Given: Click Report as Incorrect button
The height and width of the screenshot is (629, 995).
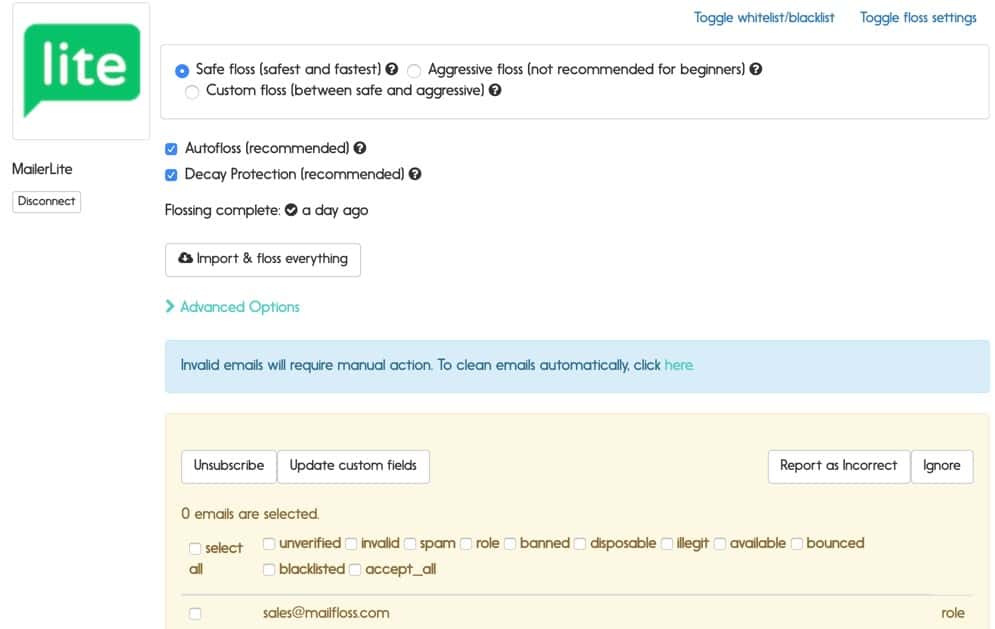Looking at the screenshot, I should click(x=838, y=466).
